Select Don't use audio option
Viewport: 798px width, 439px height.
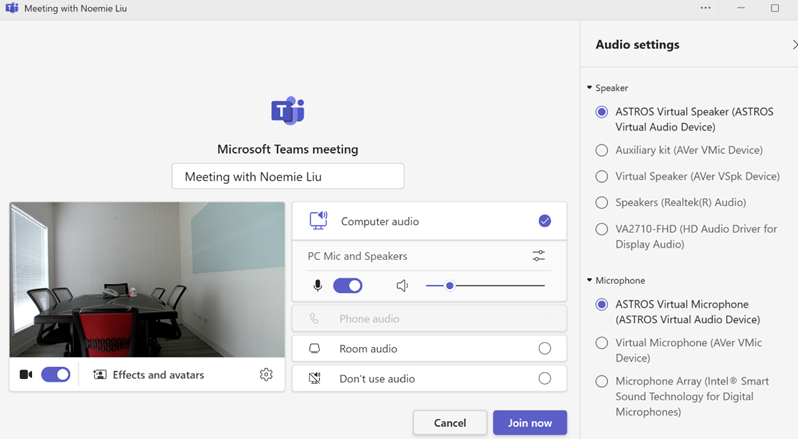(x=544, y=379)
